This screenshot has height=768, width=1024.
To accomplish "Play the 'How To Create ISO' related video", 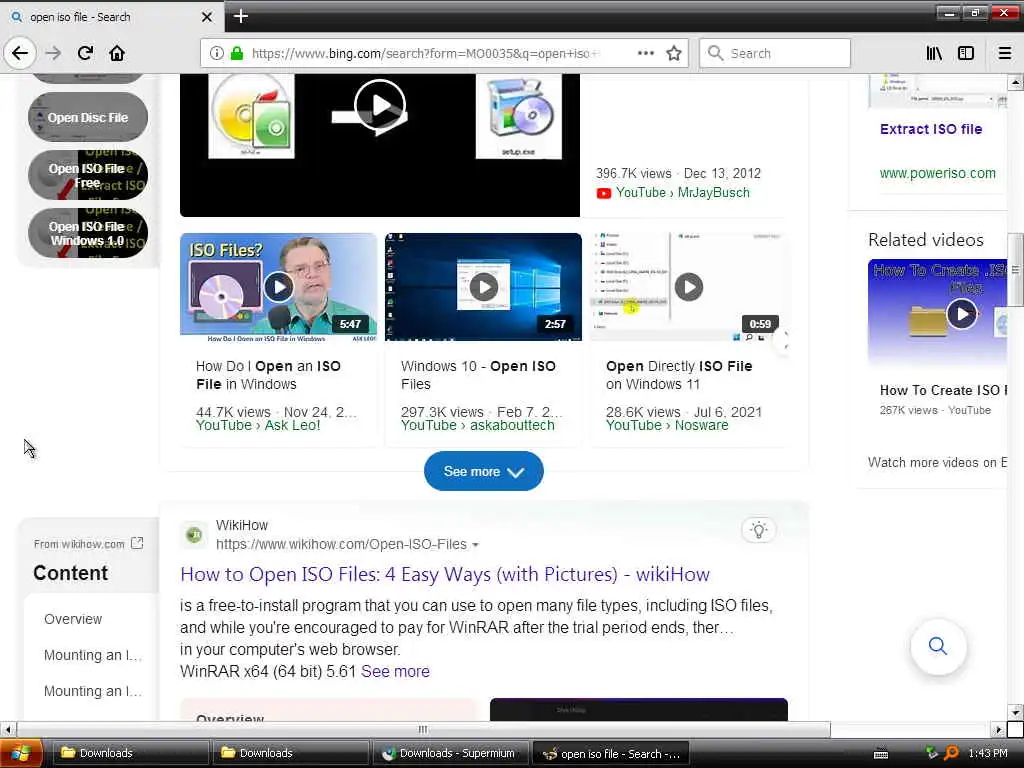I will (962, 314).
